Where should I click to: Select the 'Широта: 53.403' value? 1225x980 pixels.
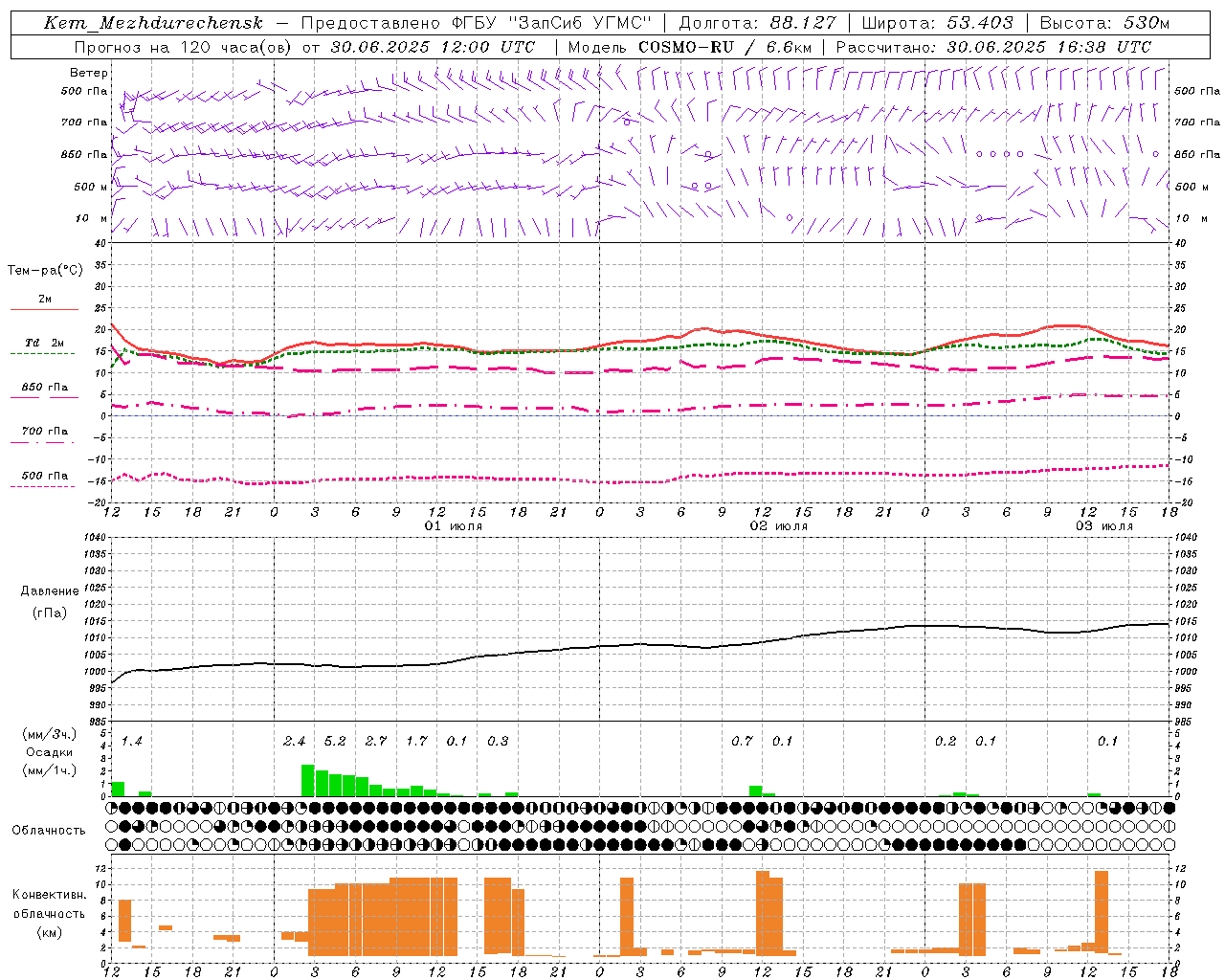937,23
